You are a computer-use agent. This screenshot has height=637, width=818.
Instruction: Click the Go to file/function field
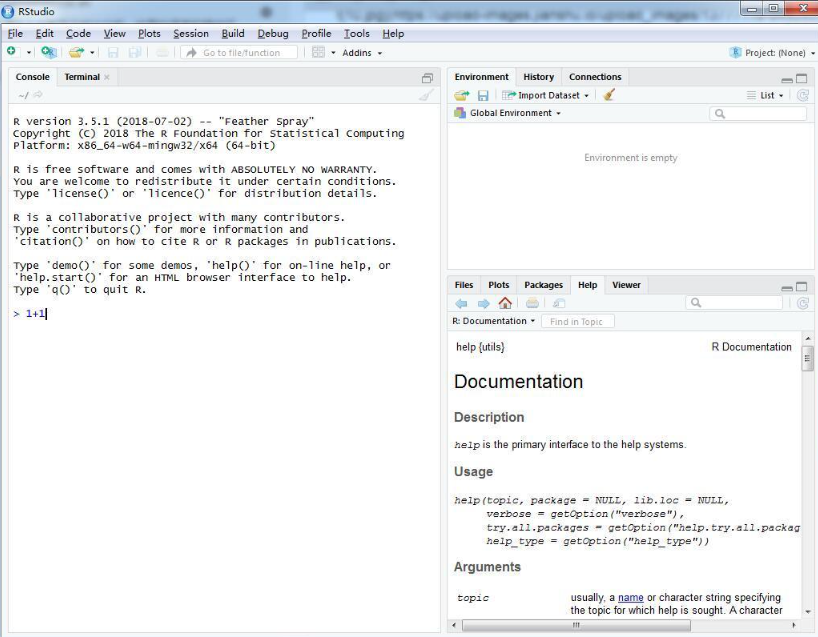(x=239, y=53)
